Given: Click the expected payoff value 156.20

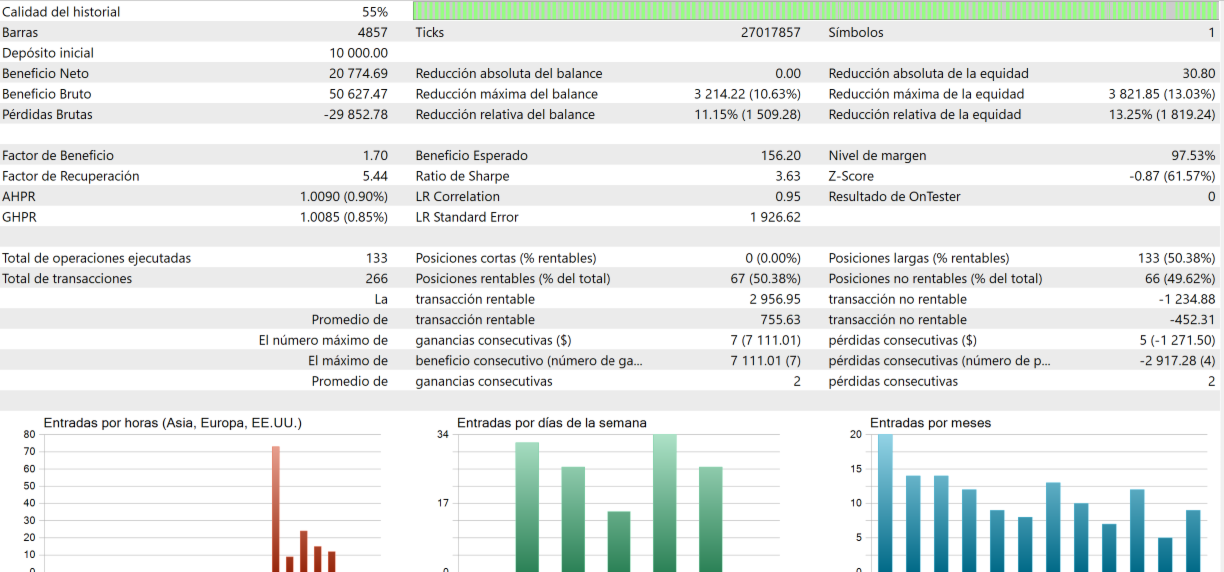Looking at the screenshot, I should pyautogui.click(x=781, y=155).
